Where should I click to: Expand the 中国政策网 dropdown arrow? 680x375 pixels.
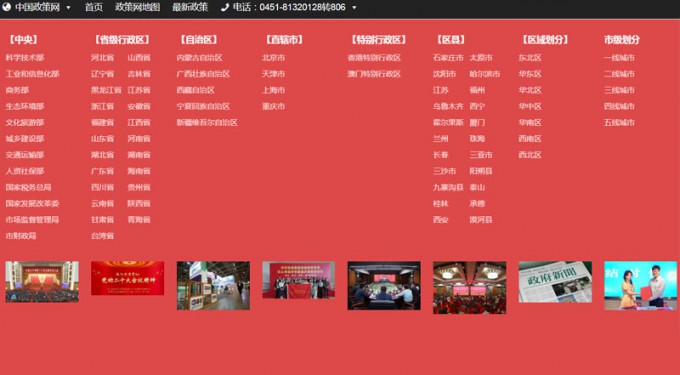69,8
